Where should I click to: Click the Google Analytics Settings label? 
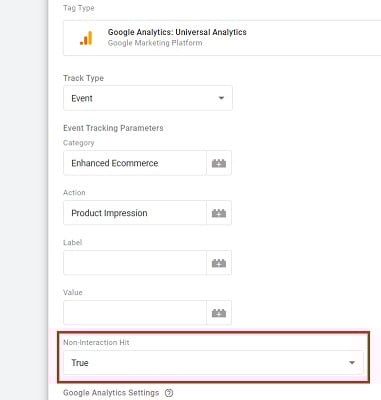[x=111, y=393]
